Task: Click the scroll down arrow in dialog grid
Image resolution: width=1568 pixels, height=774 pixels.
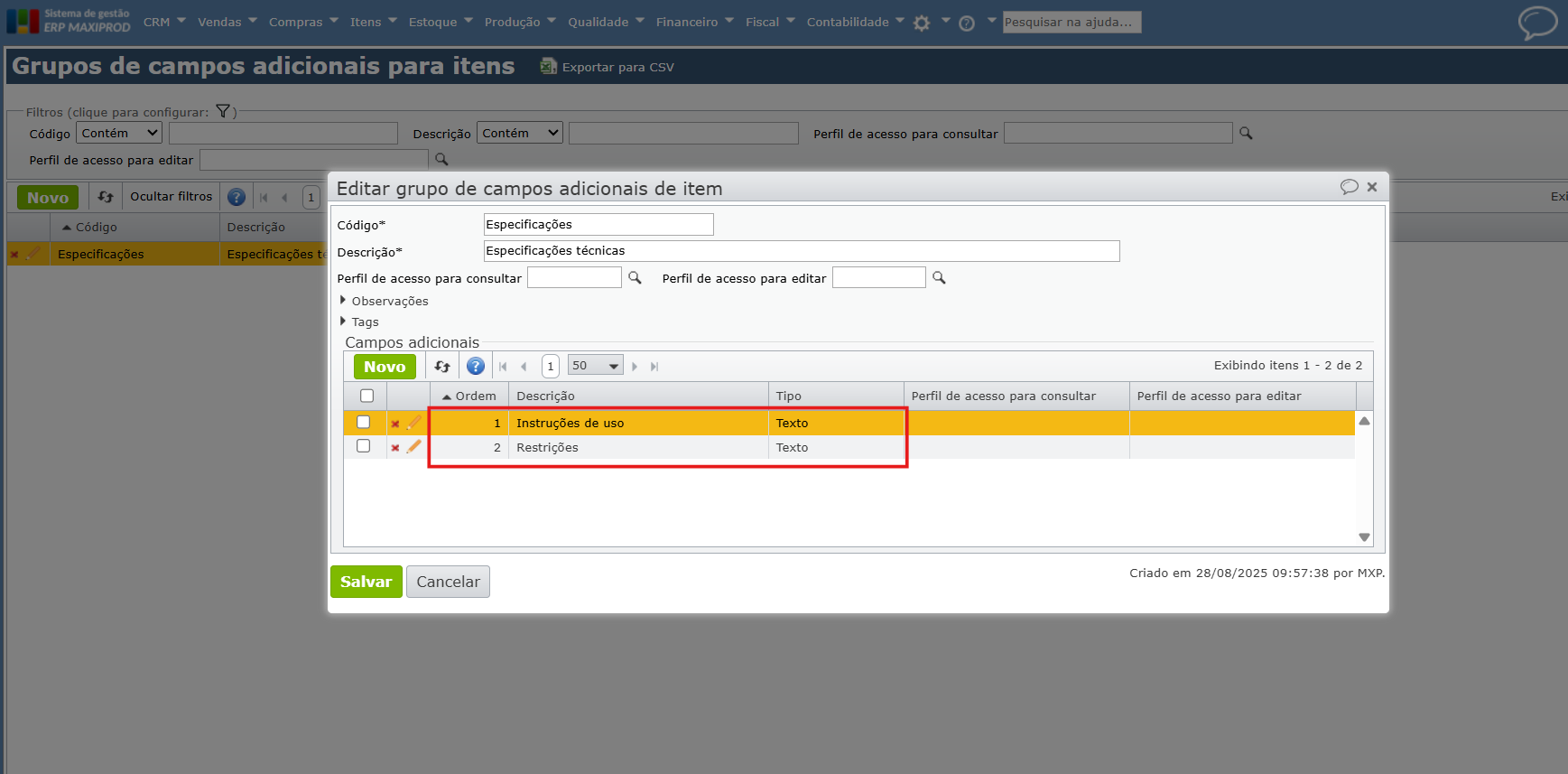Action: [1365, 537]
